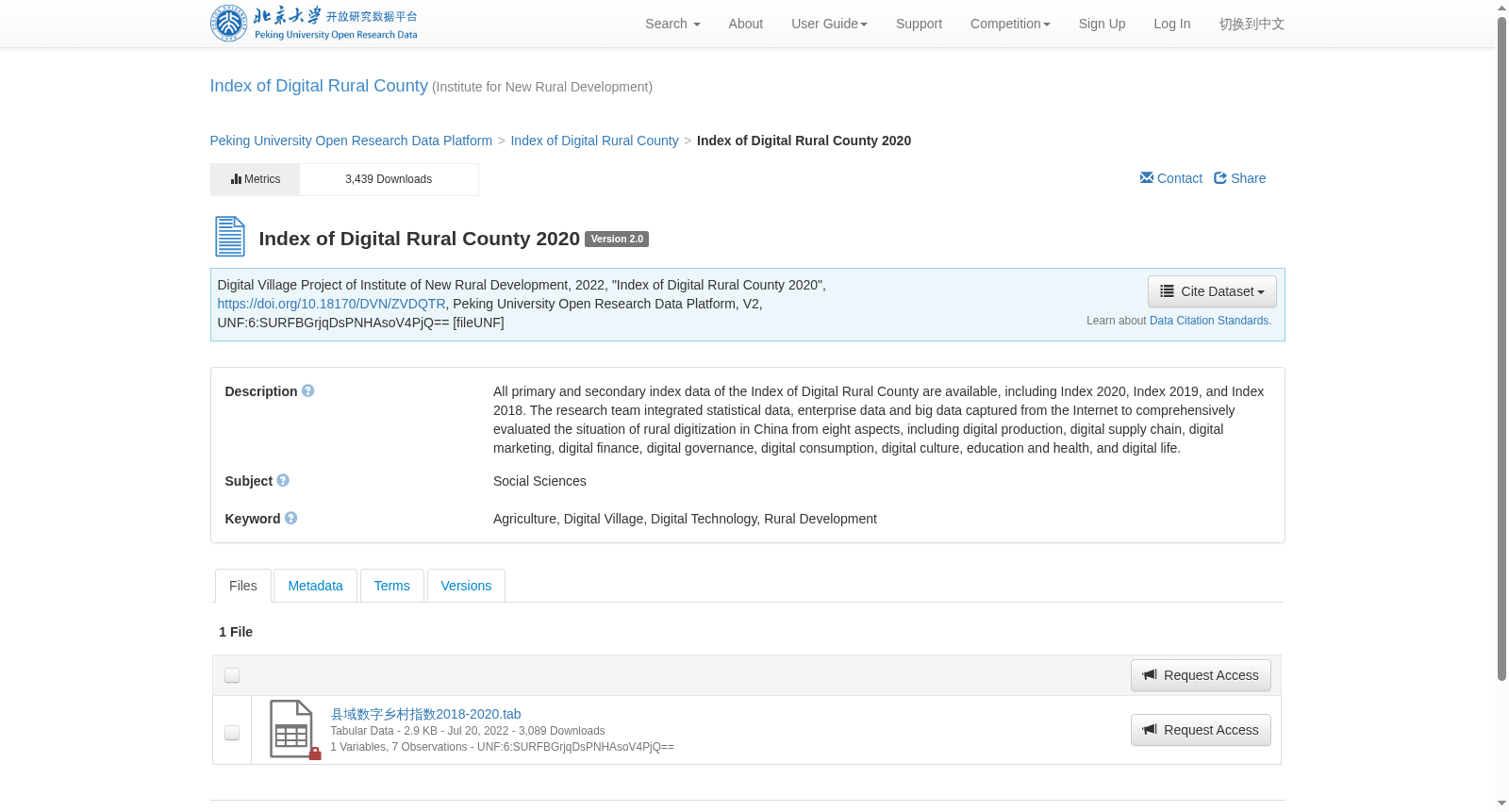
Task: Check the box for the 县域数字乡村指数2018-2020.tab file
Action: click(232, 733)
